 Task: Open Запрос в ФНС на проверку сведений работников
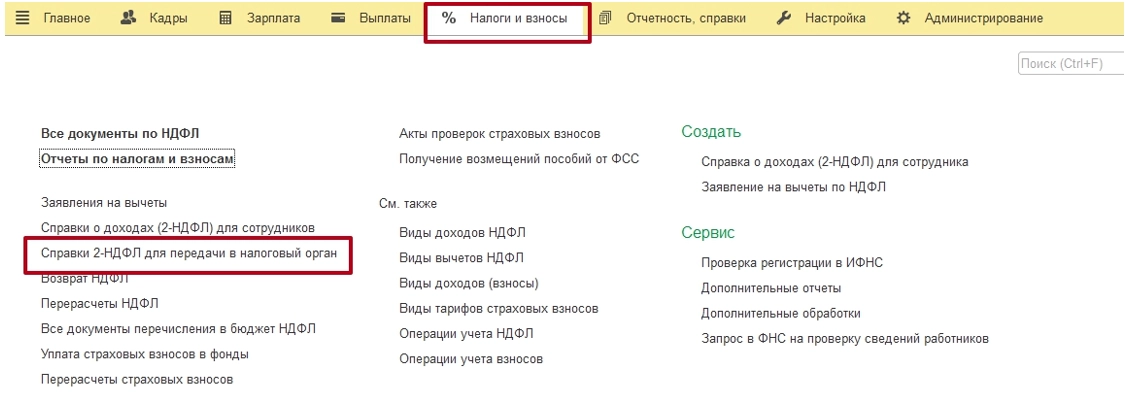point(845,339)
